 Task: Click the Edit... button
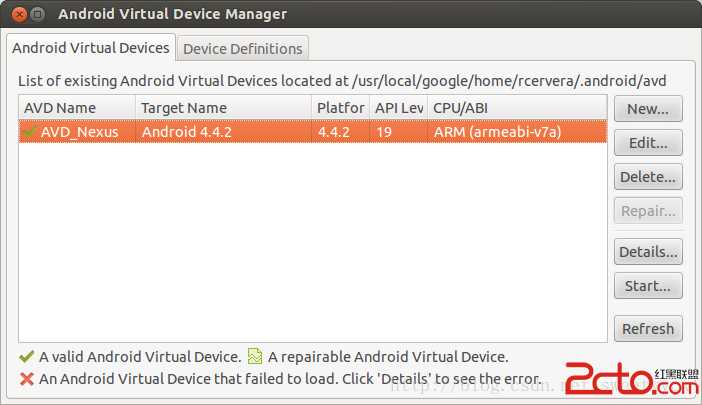[x=648, y=142]
